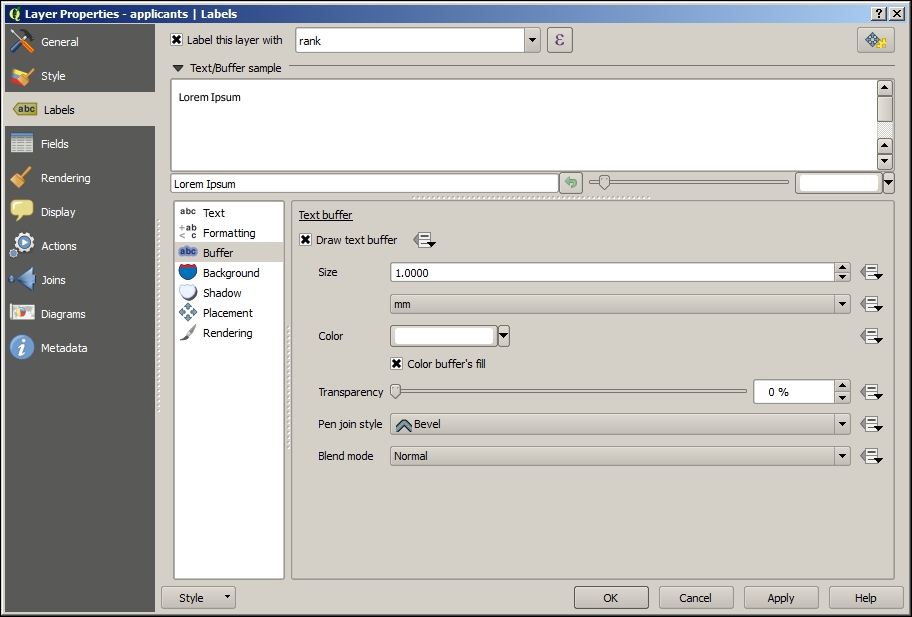Screen dimensions: 912x617
Task: Collapse the Text/Buffer sample section
Action: tap(178, 68)
